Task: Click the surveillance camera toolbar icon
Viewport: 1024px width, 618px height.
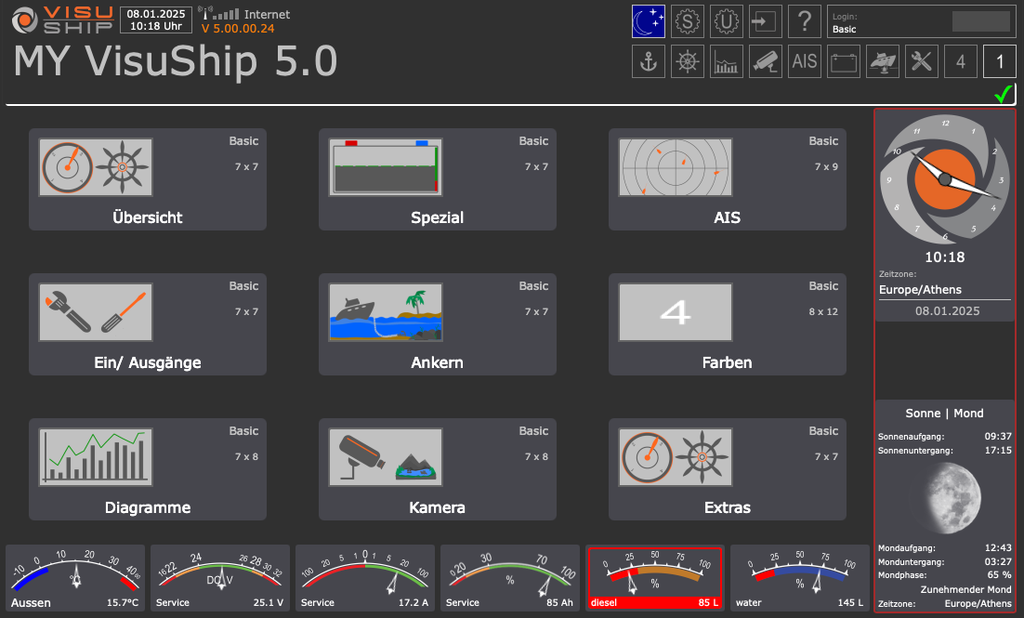Action: click(765, 61)
